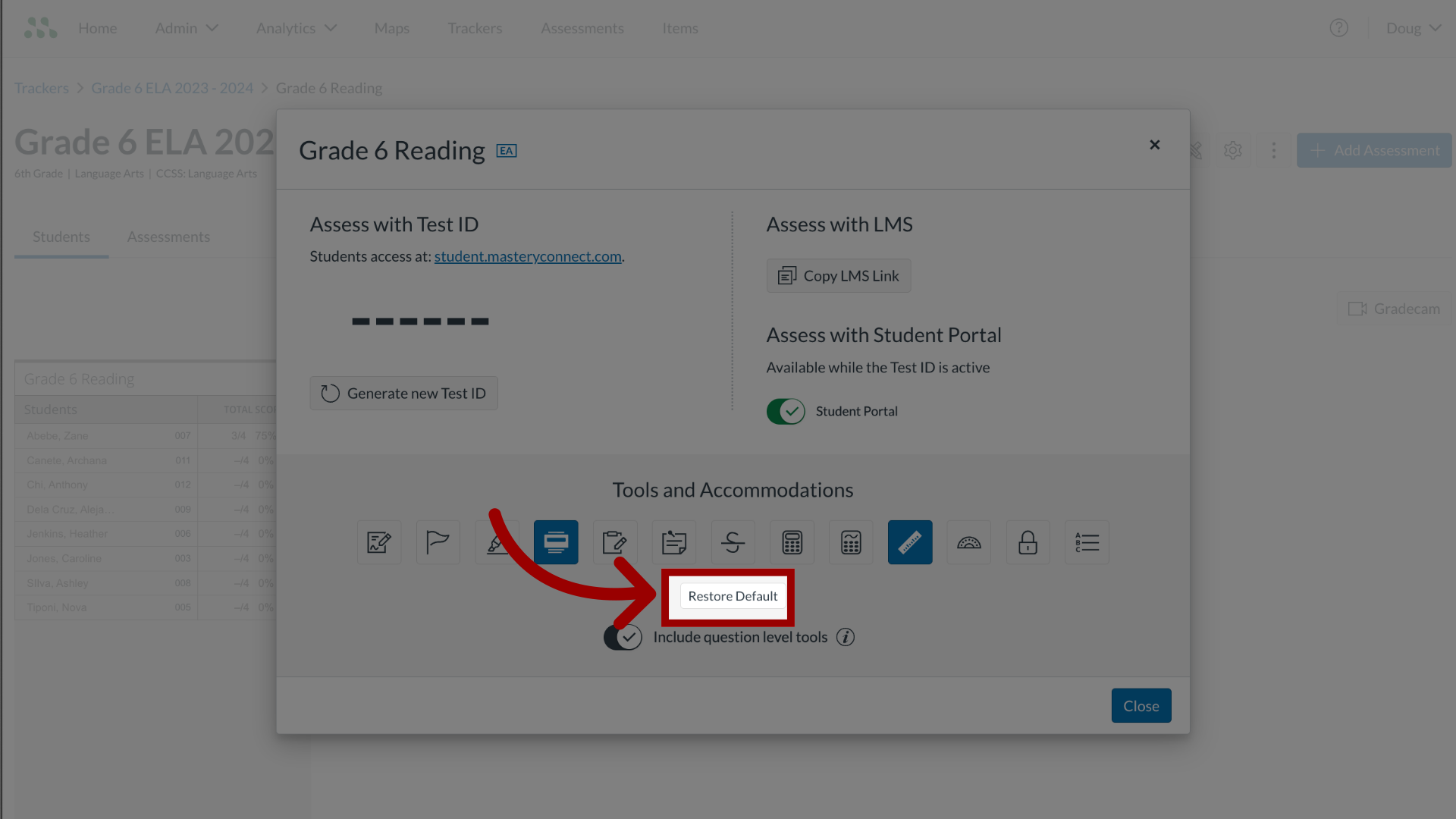This screenshot has height=819, width=1456.
Task: Turn off the Student Portal toggle
Action: [x=786, y=411]
